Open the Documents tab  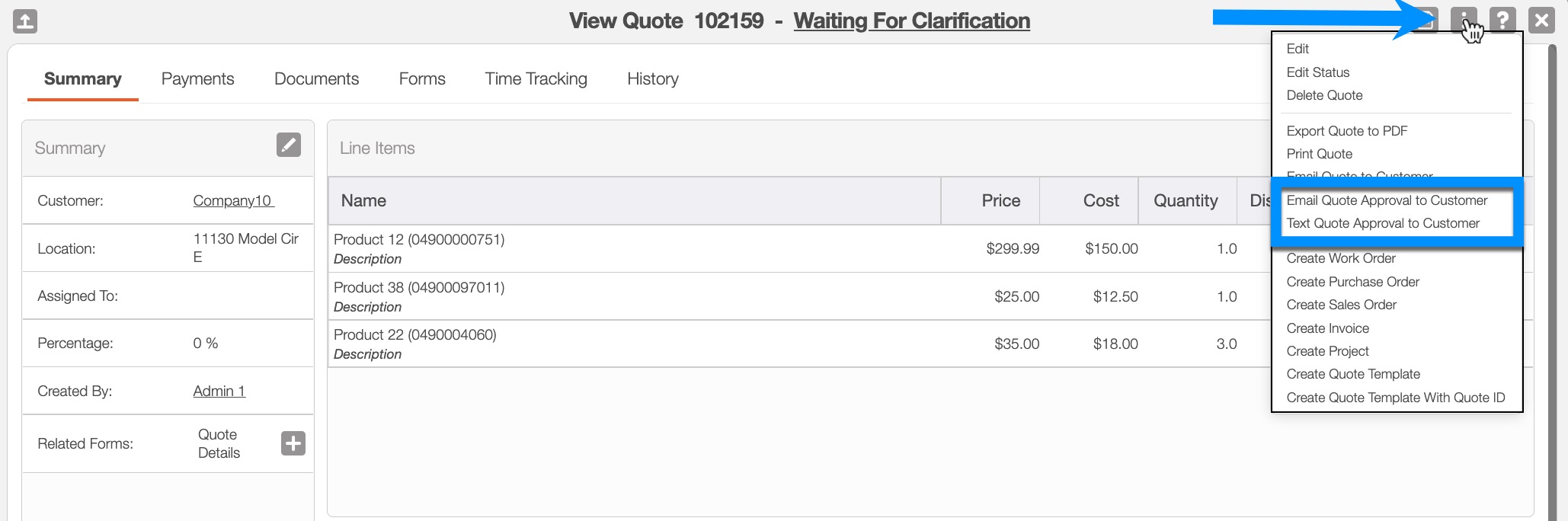(316, 78)
